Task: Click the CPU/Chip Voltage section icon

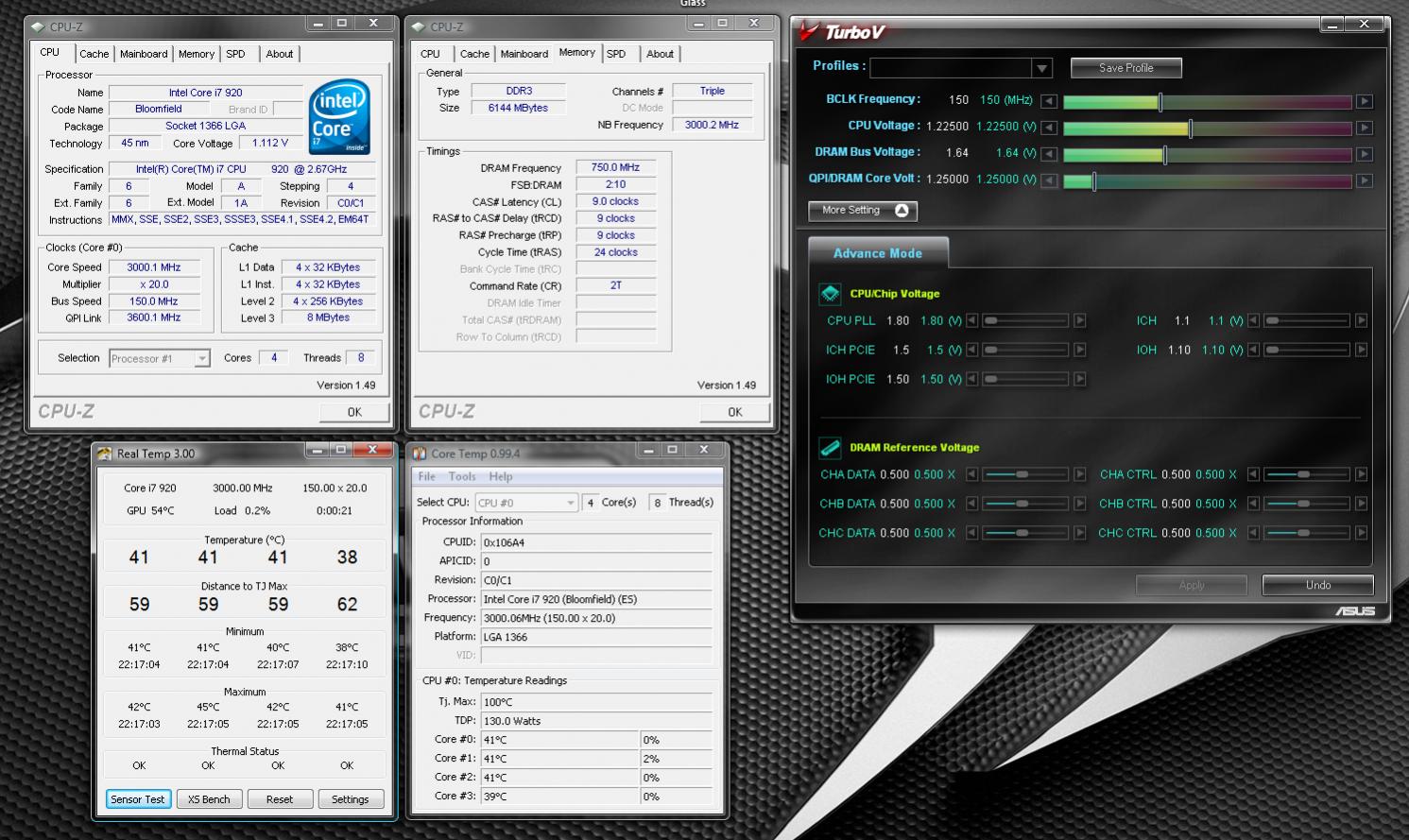Action: coord(830,294)
